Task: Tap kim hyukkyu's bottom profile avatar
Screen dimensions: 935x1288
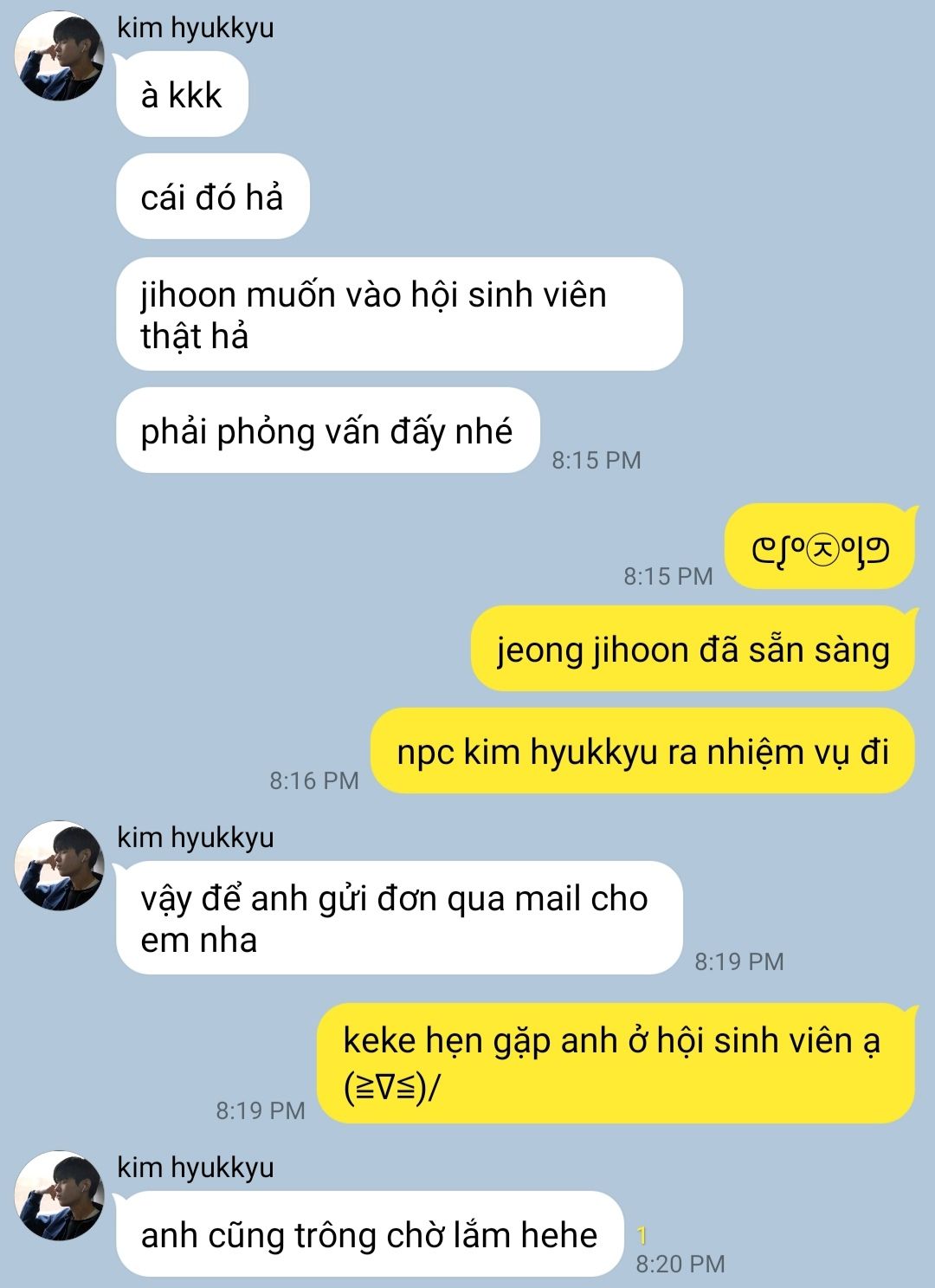Action: coord(59,1195)
